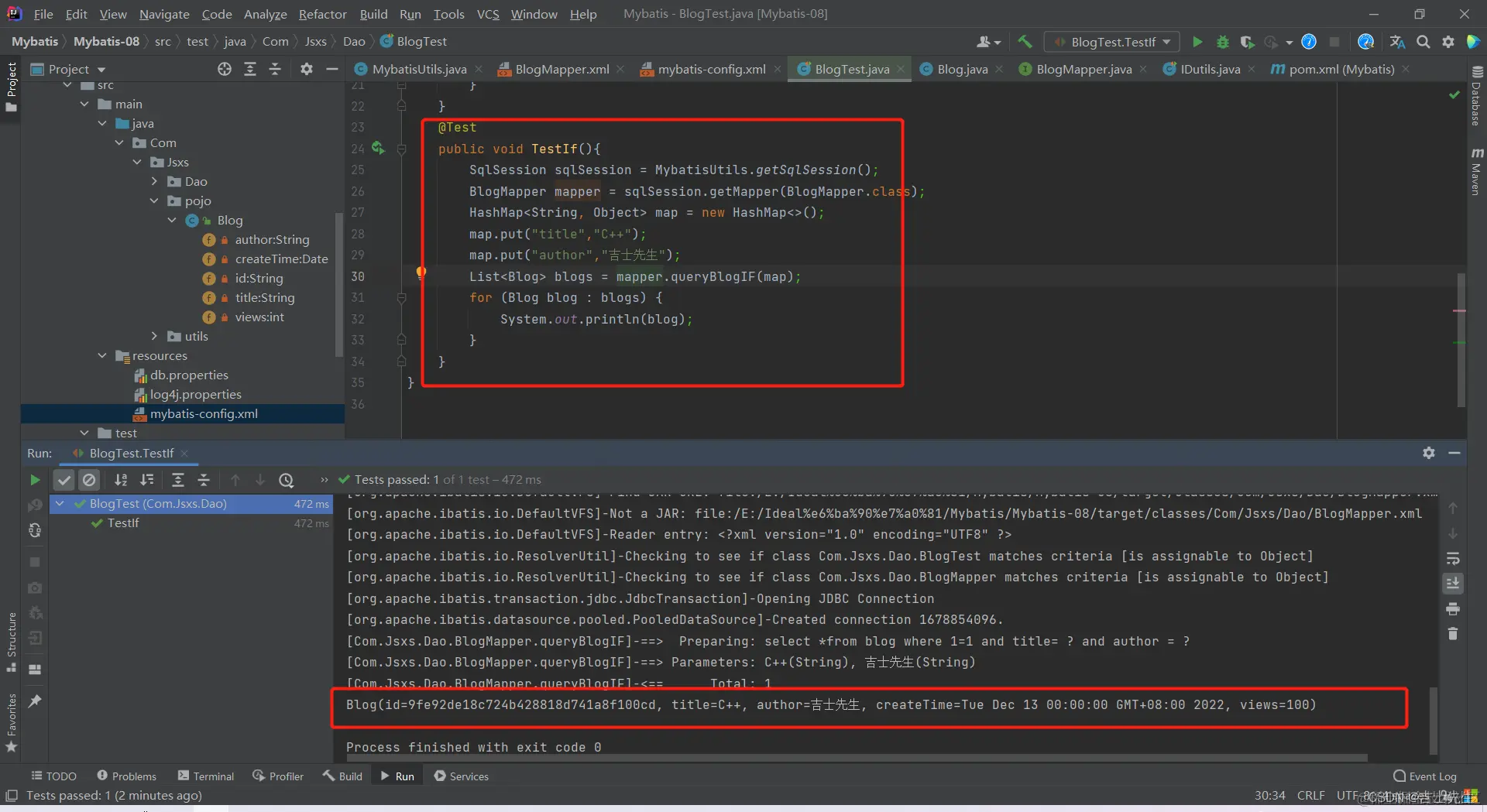
Task: Open Search Everywhere with the magnifier icon
Action: coord(1423,42)
